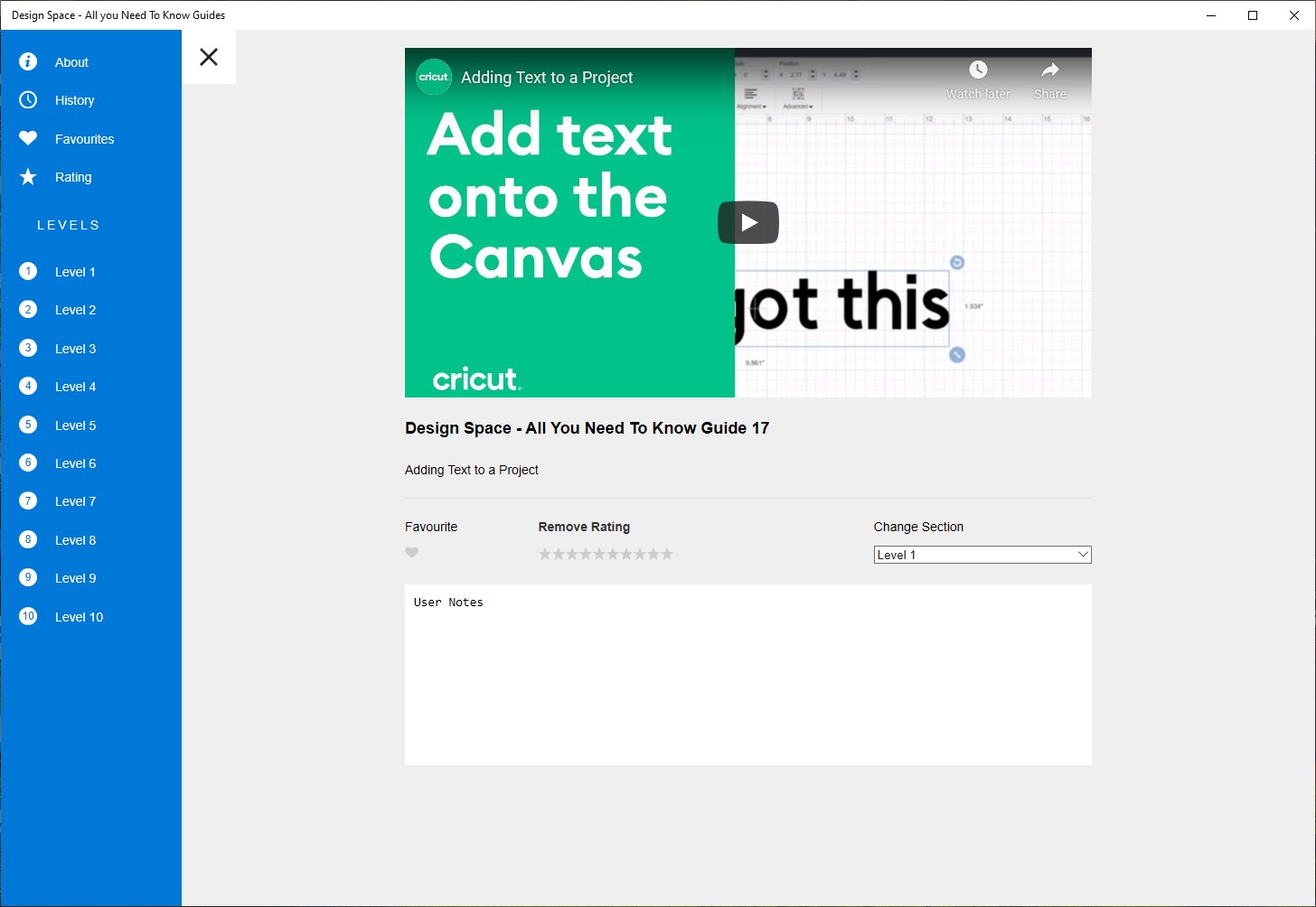Click the last star in the rating row

(667, 554)
